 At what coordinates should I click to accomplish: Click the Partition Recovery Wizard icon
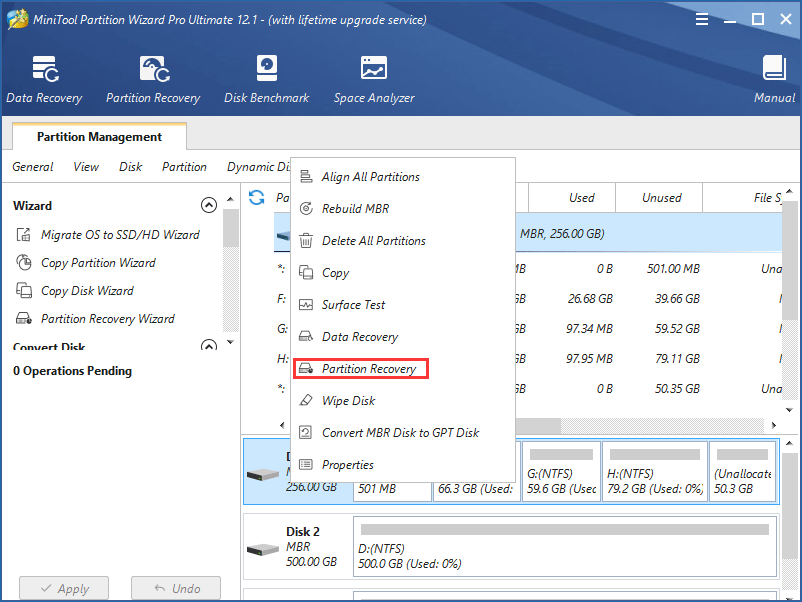[x=22, y=319]
